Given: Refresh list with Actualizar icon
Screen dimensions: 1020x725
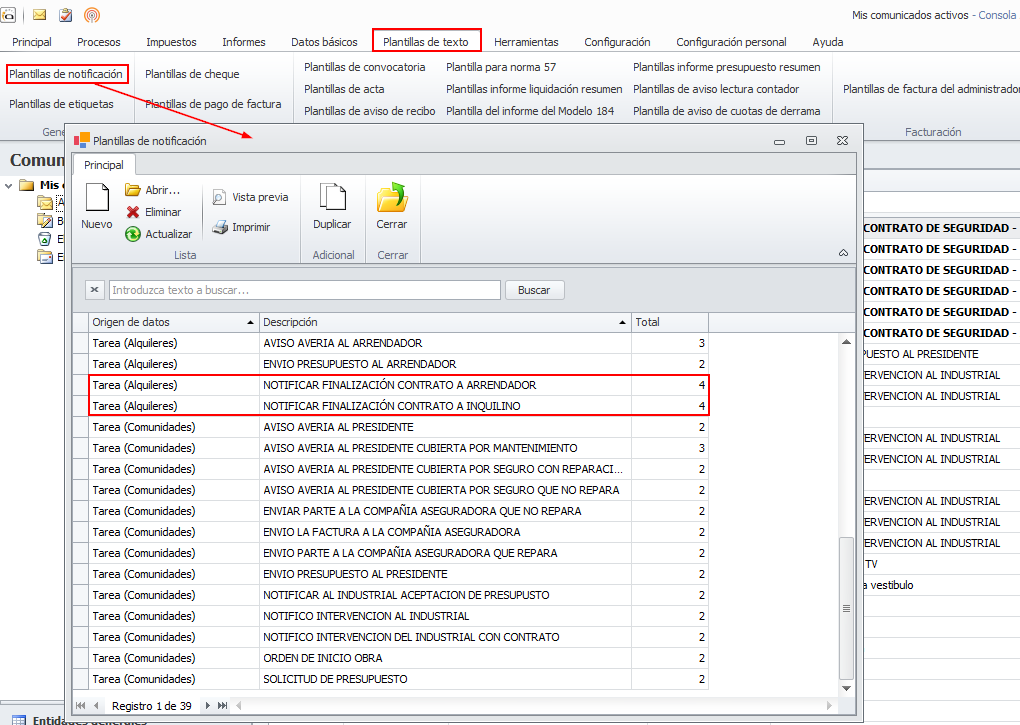Looking at the screenshot, I should click(x=157, y=234).
